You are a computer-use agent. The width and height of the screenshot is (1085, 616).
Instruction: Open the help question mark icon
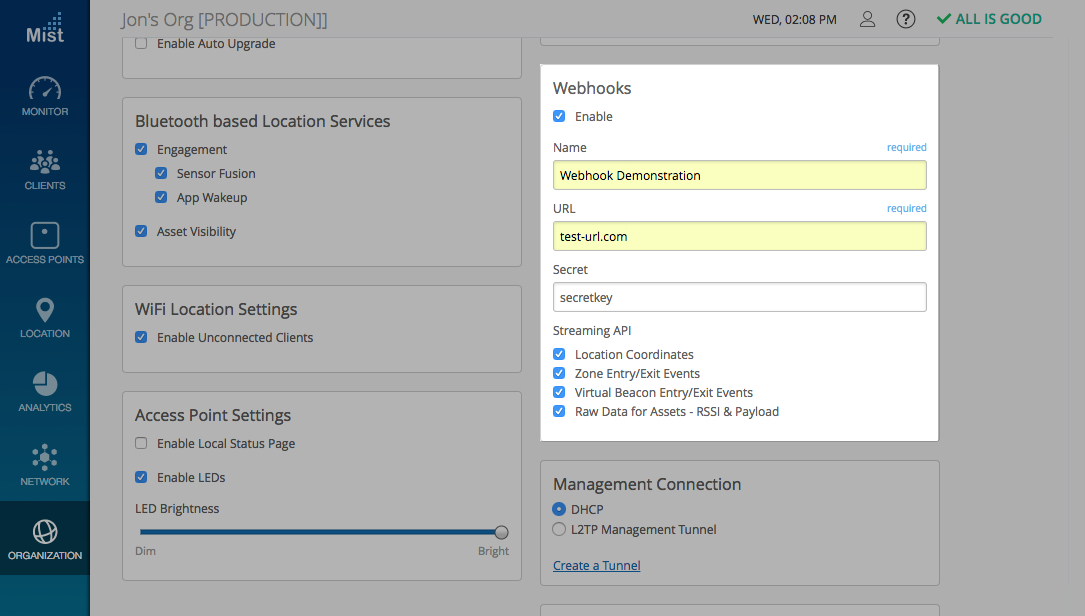pos(906,19)
